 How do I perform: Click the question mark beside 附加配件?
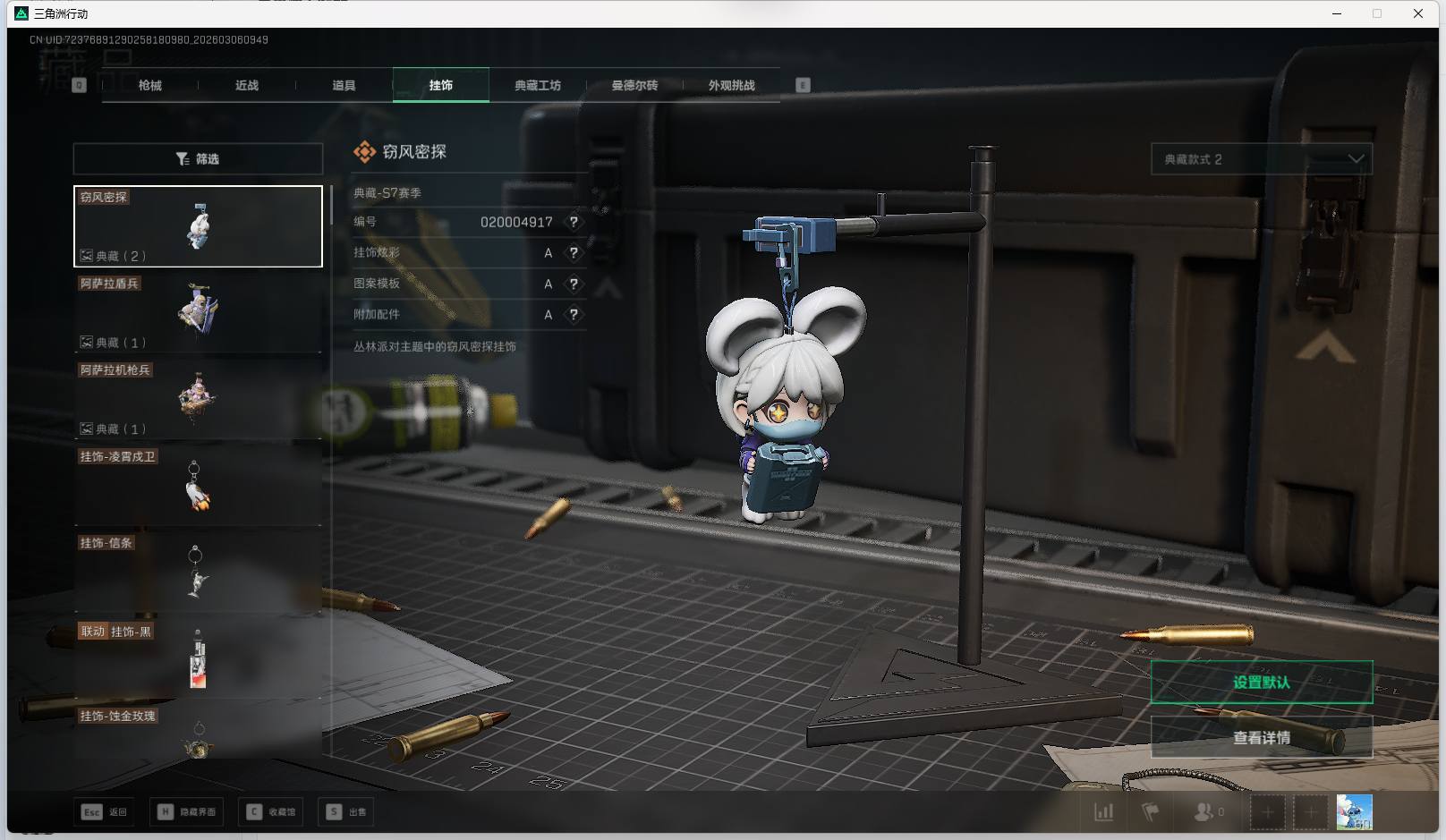click(x=574, y=315)
